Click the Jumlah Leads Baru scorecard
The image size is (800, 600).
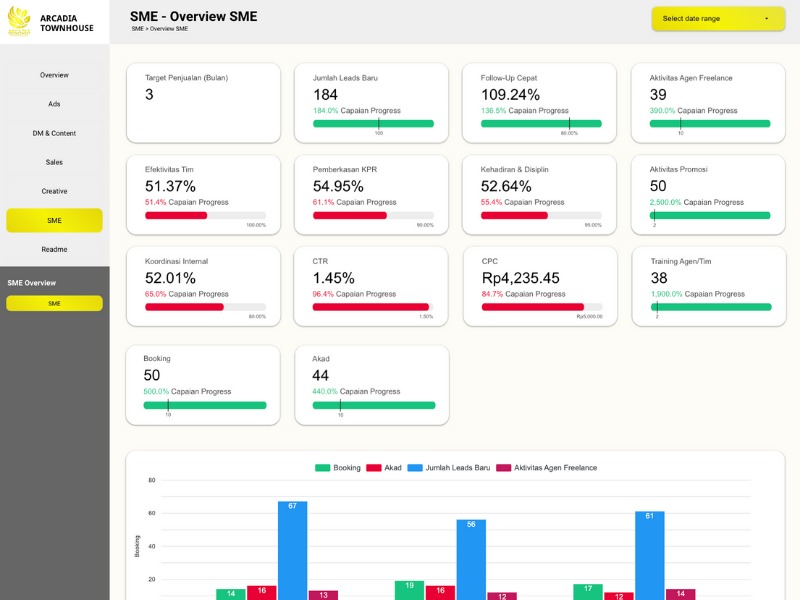click(x=372, y=100)
